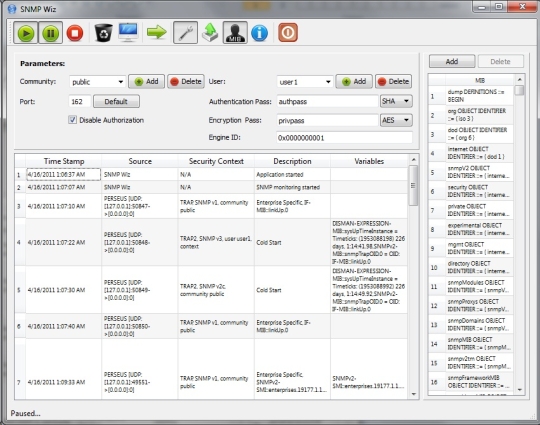
Task: Click the MIB column header
Action: pyautogui.click(x=480, y=80)
